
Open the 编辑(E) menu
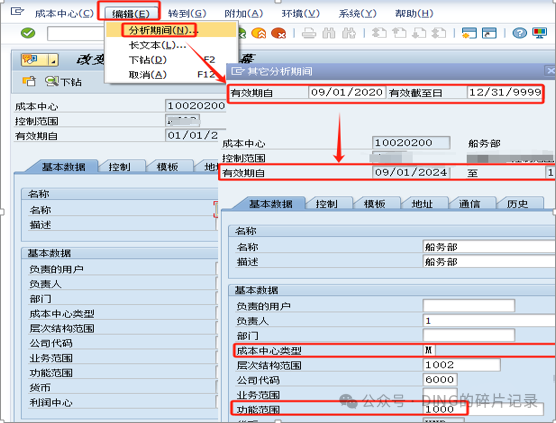[131, 14]
